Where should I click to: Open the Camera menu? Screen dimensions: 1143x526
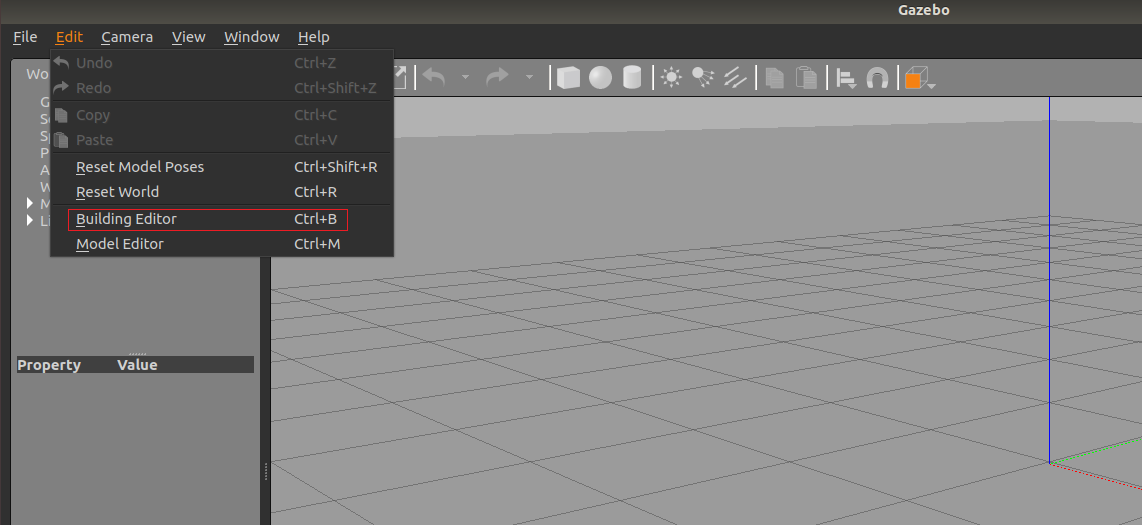coord(127,37)
